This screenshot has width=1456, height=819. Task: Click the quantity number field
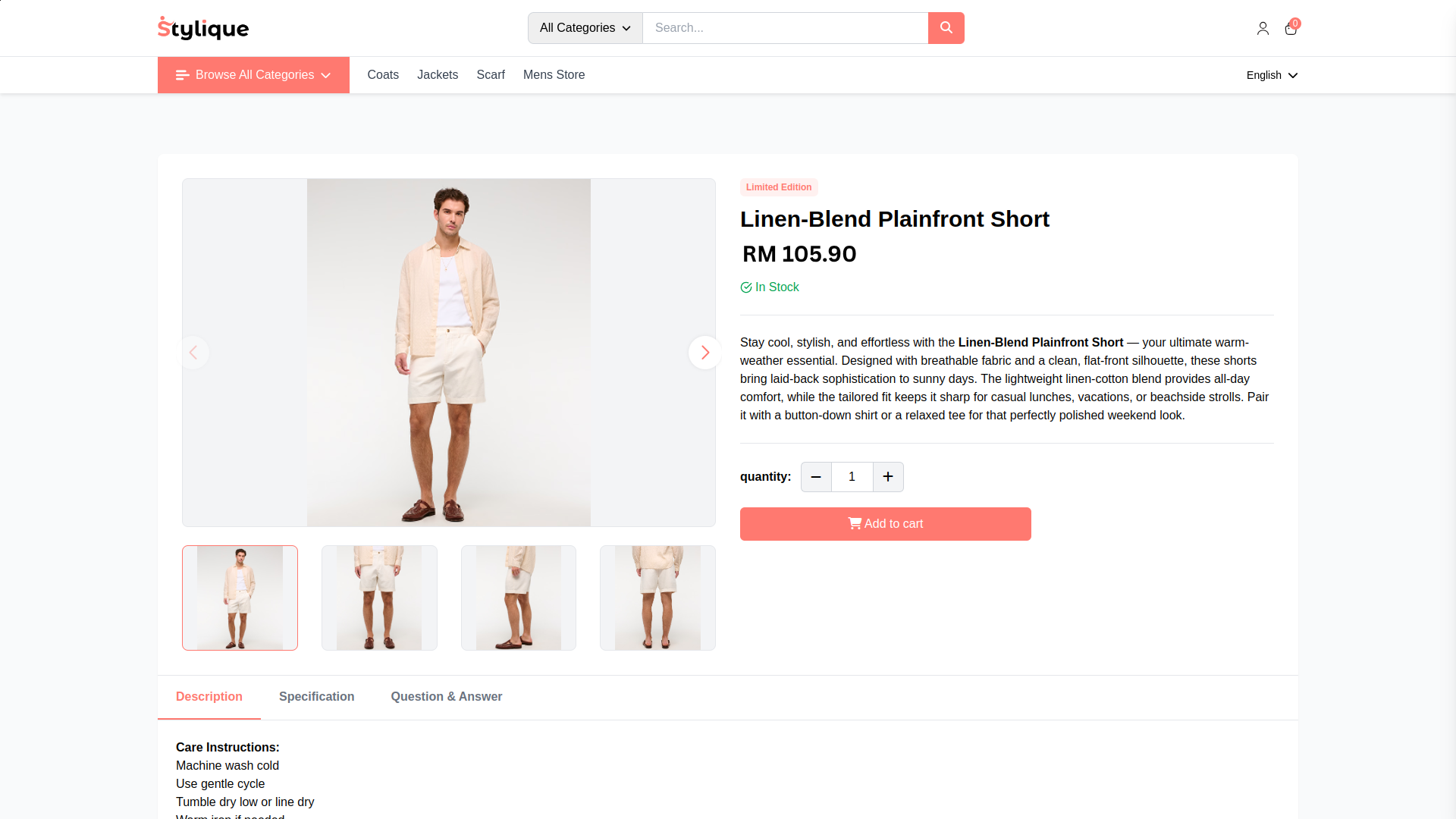coord(852,477)
